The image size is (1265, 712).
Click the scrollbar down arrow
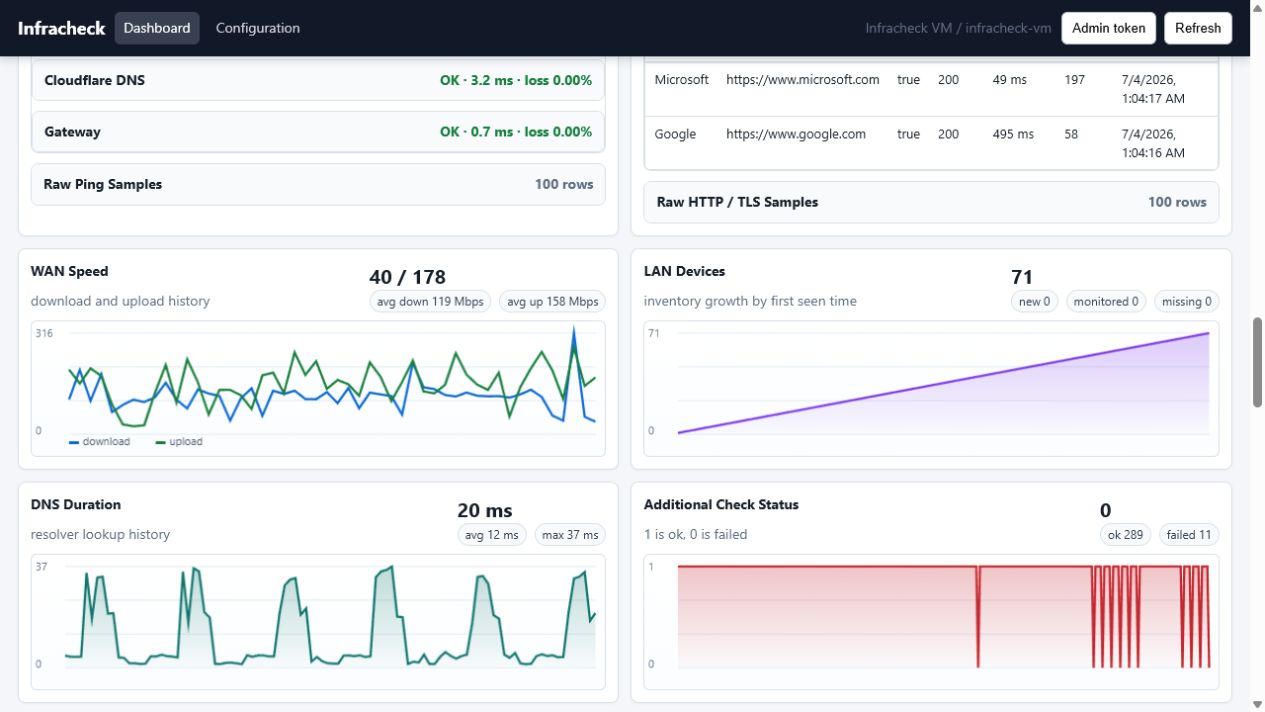1258,704
